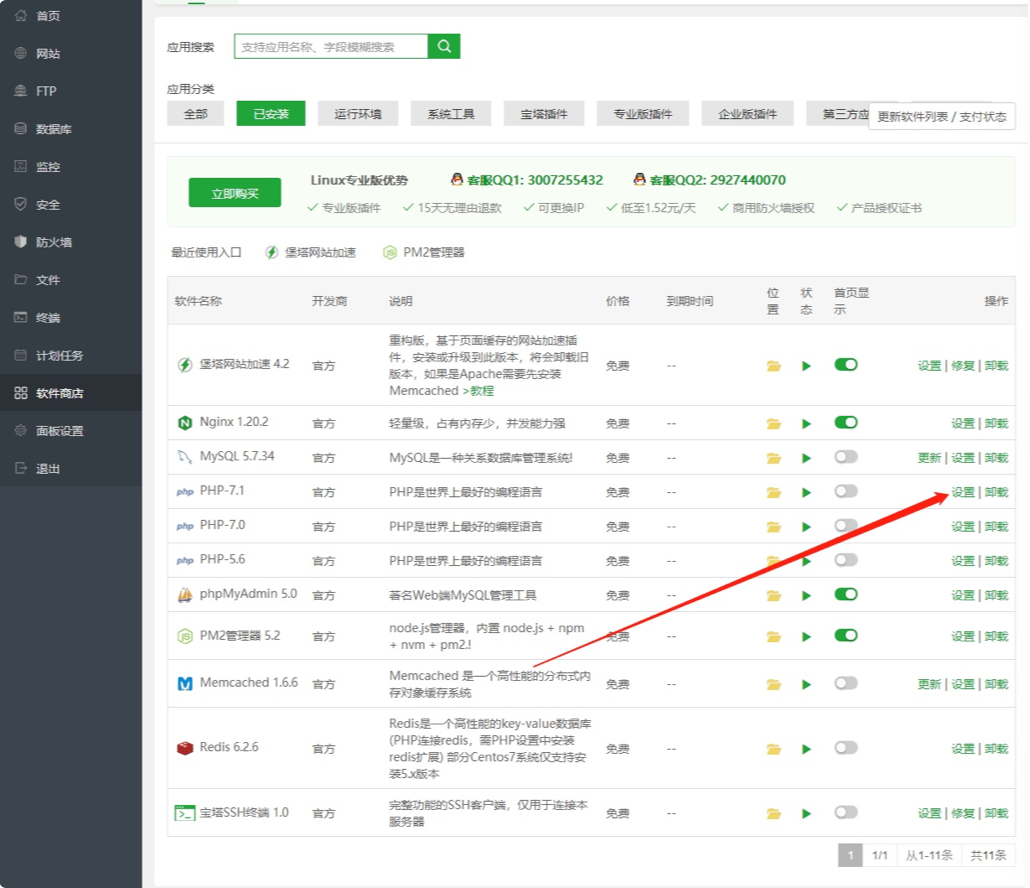
Task: Enable homepage display for Memcached 1.6.6
Action: coord(845,683)
